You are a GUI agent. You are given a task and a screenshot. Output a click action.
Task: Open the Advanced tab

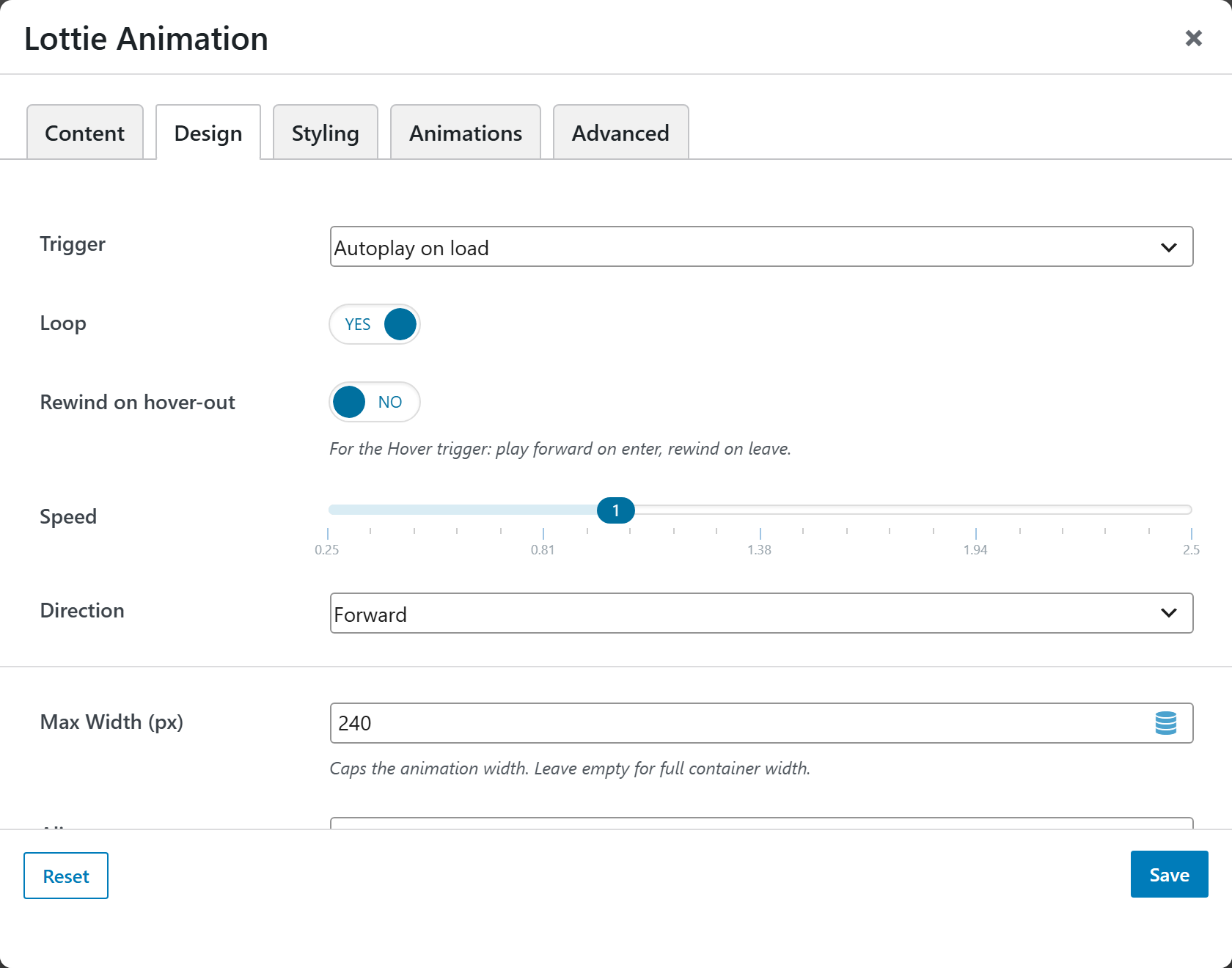(620, 133)
